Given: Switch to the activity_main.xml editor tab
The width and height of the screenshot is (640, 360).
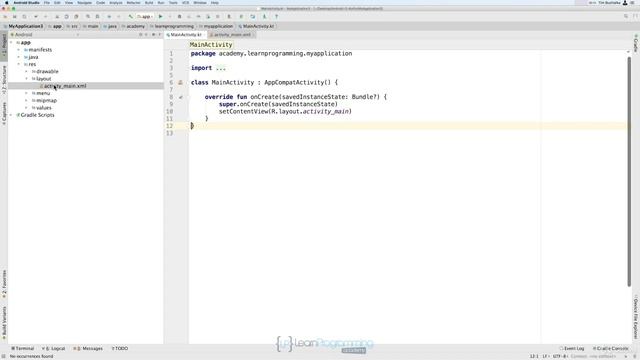Looking at the screenshot, I should tap(232, 35).
